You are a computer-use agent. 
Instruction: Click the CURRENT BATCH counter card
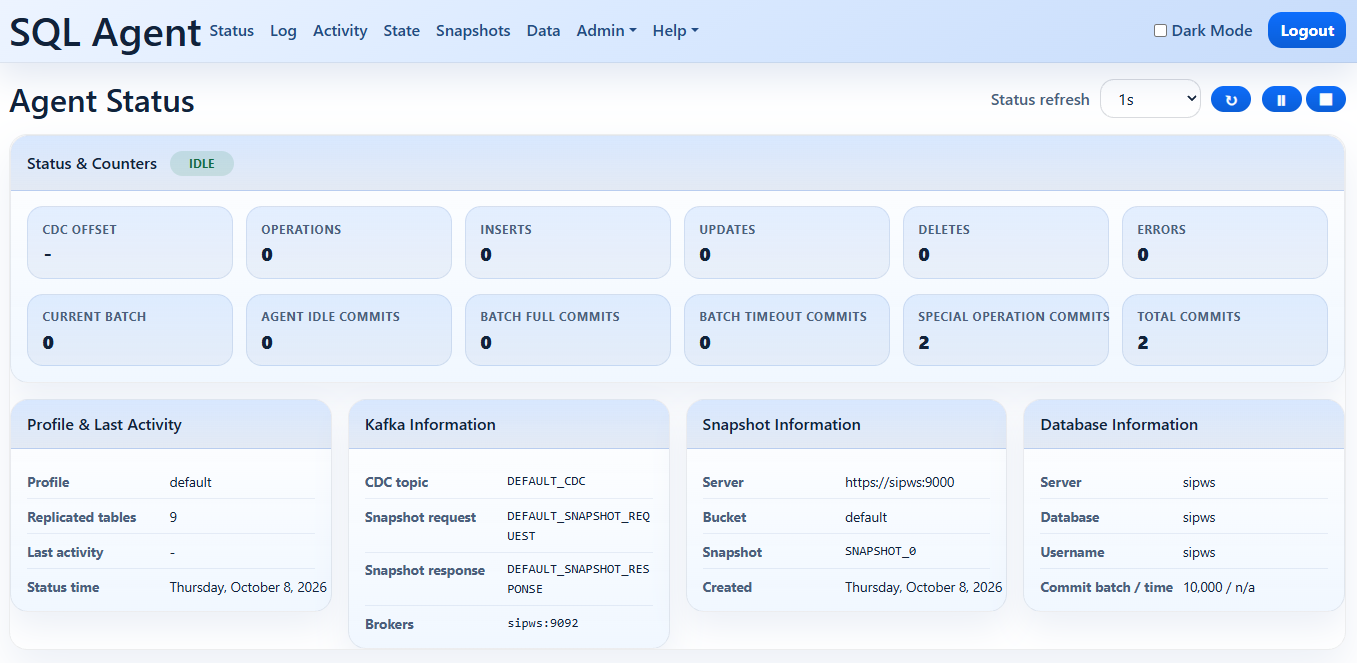[130, 330]
